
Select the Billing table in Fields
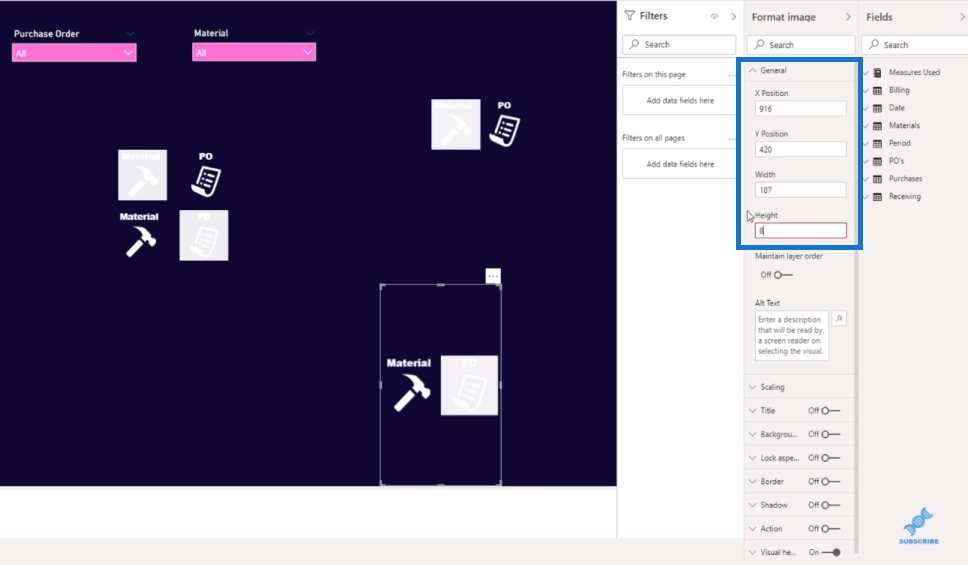tap(899, 90)
